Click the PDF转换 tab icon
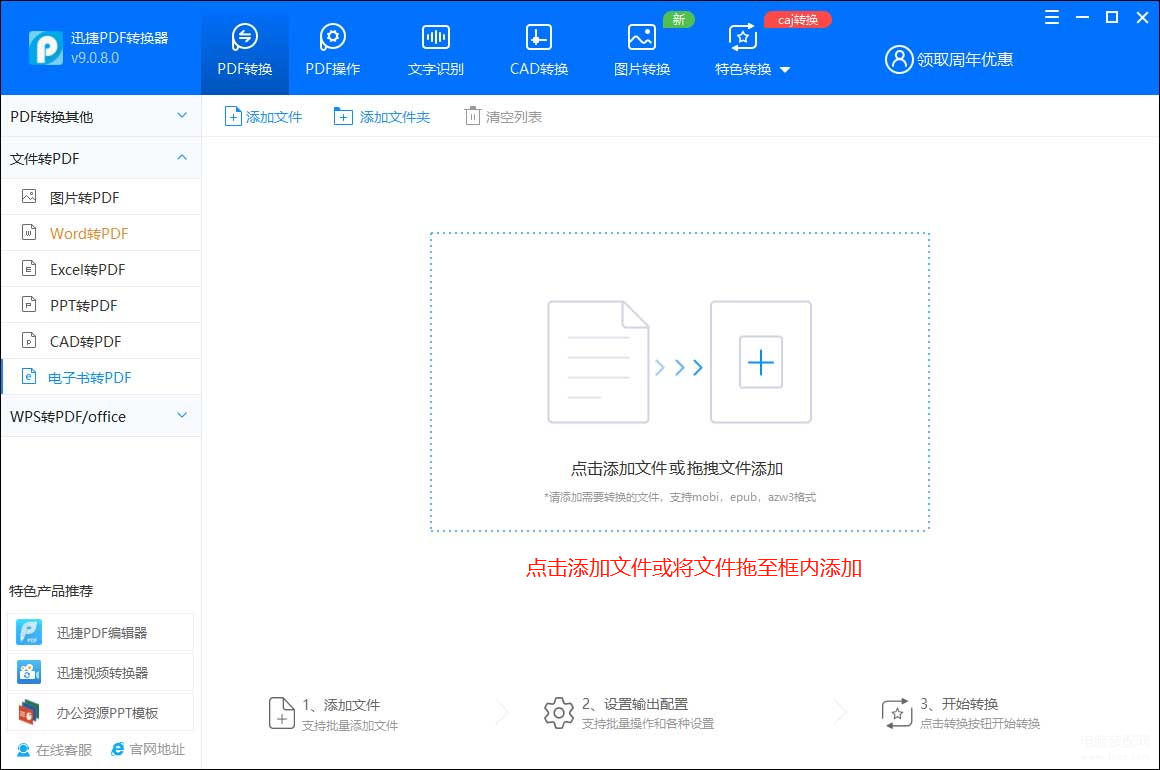This screenshot has width=1160, height=770. [x=245, y=36]
